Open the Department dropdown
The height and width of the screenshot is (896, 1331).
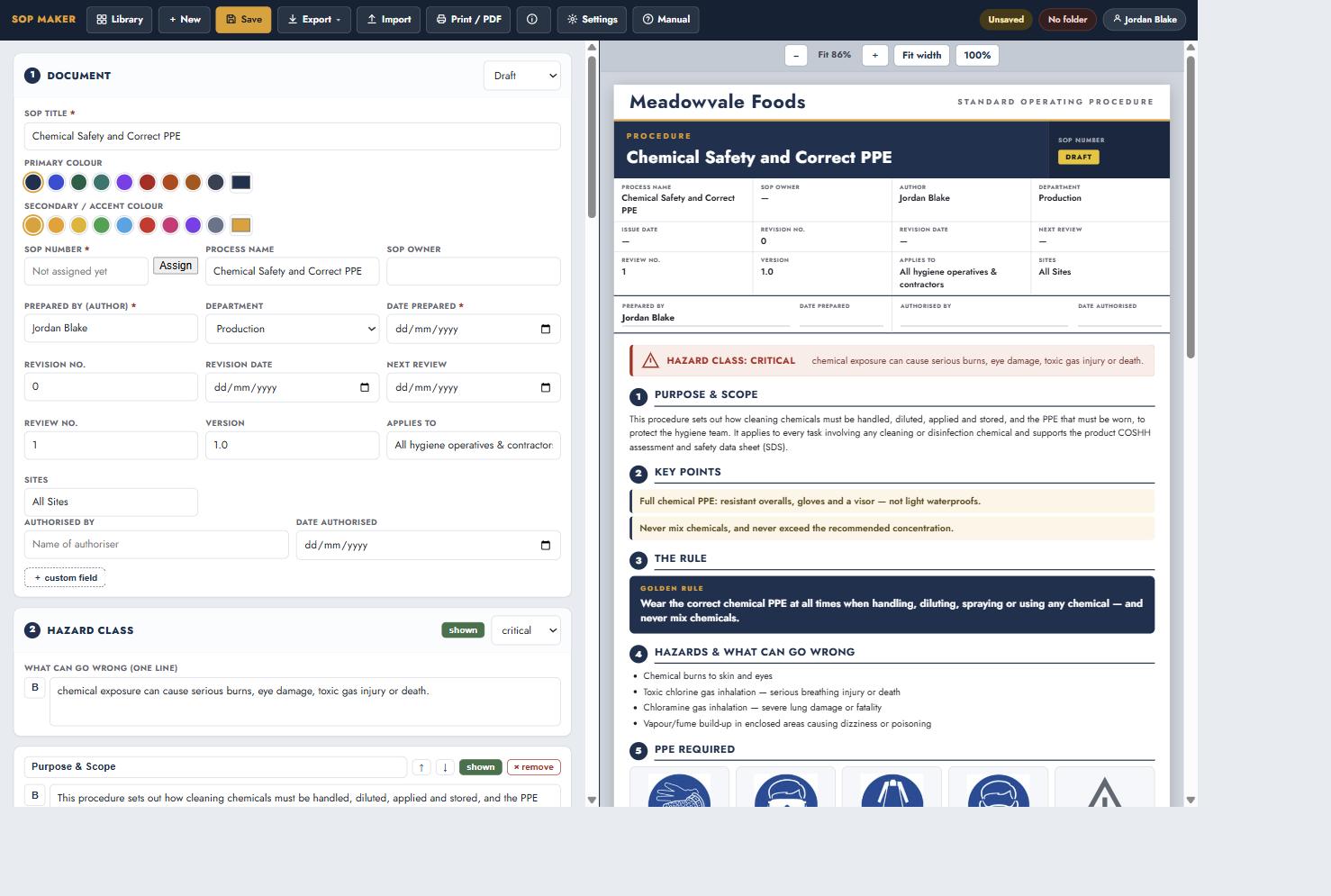[x=292, y=329]
